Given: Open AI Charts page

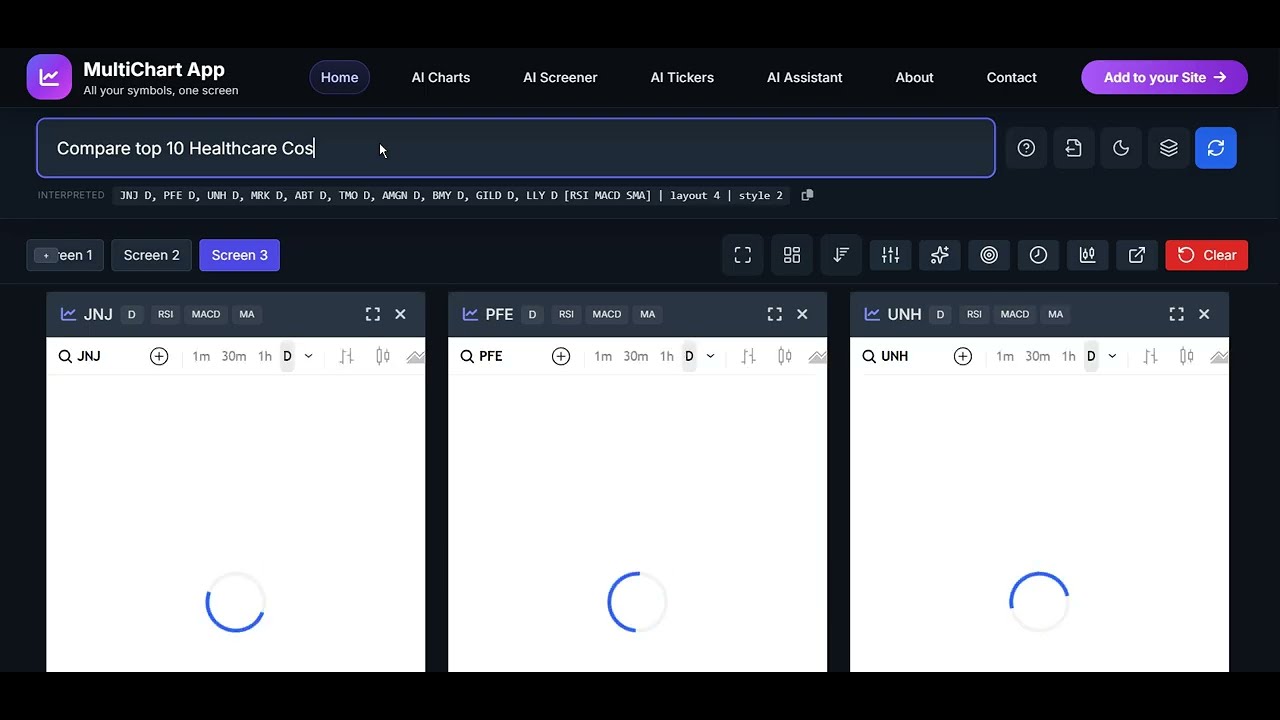Looking at the screenshot, I should (x=441, y=77).
